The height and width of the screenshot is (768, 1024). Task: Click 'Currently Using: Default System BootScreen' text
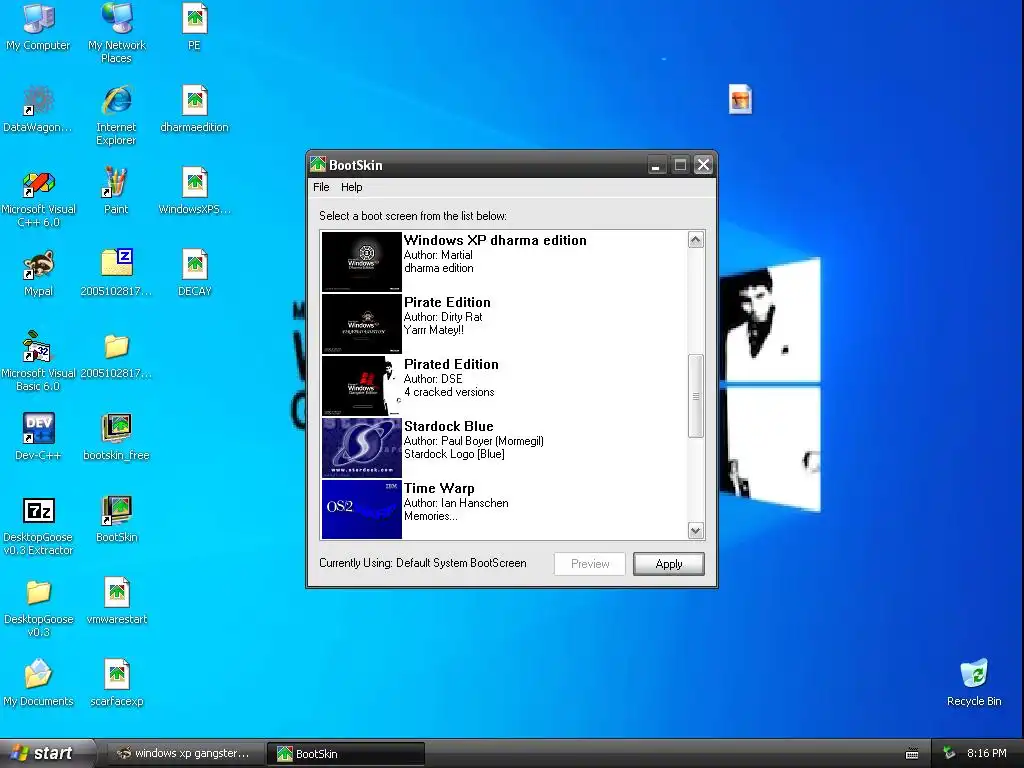[423, 563]
